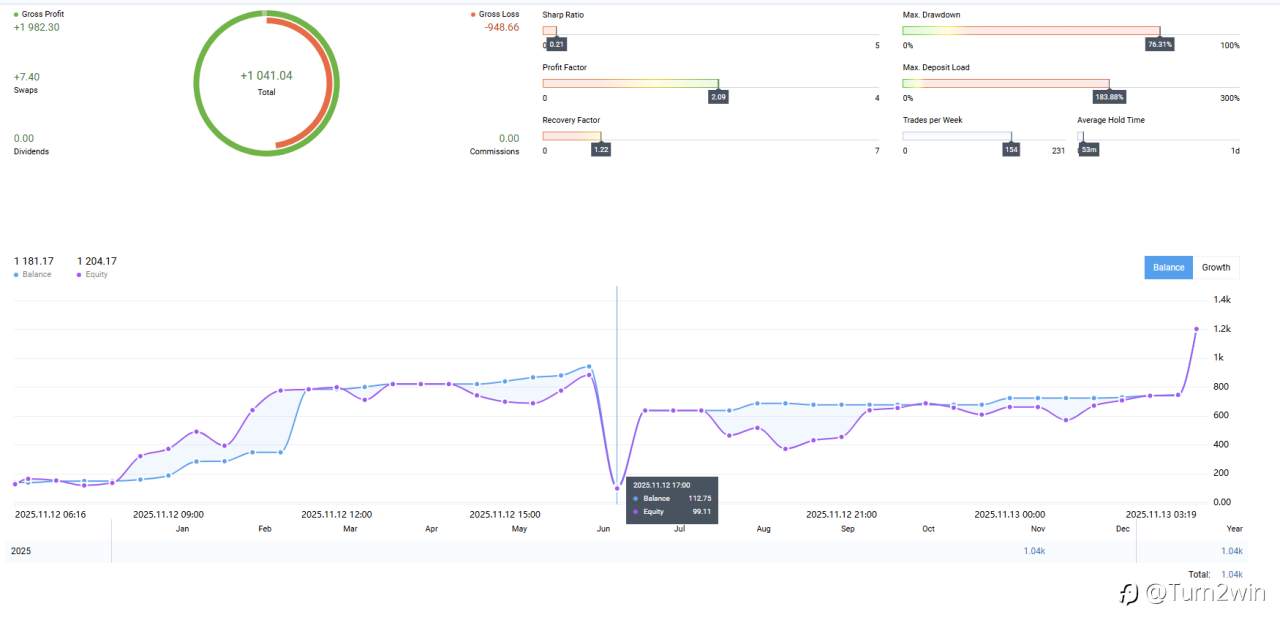This screenshot has height=628, width=1280.
Task: Click the Gross Profit green legend dot
Action: 16,15
